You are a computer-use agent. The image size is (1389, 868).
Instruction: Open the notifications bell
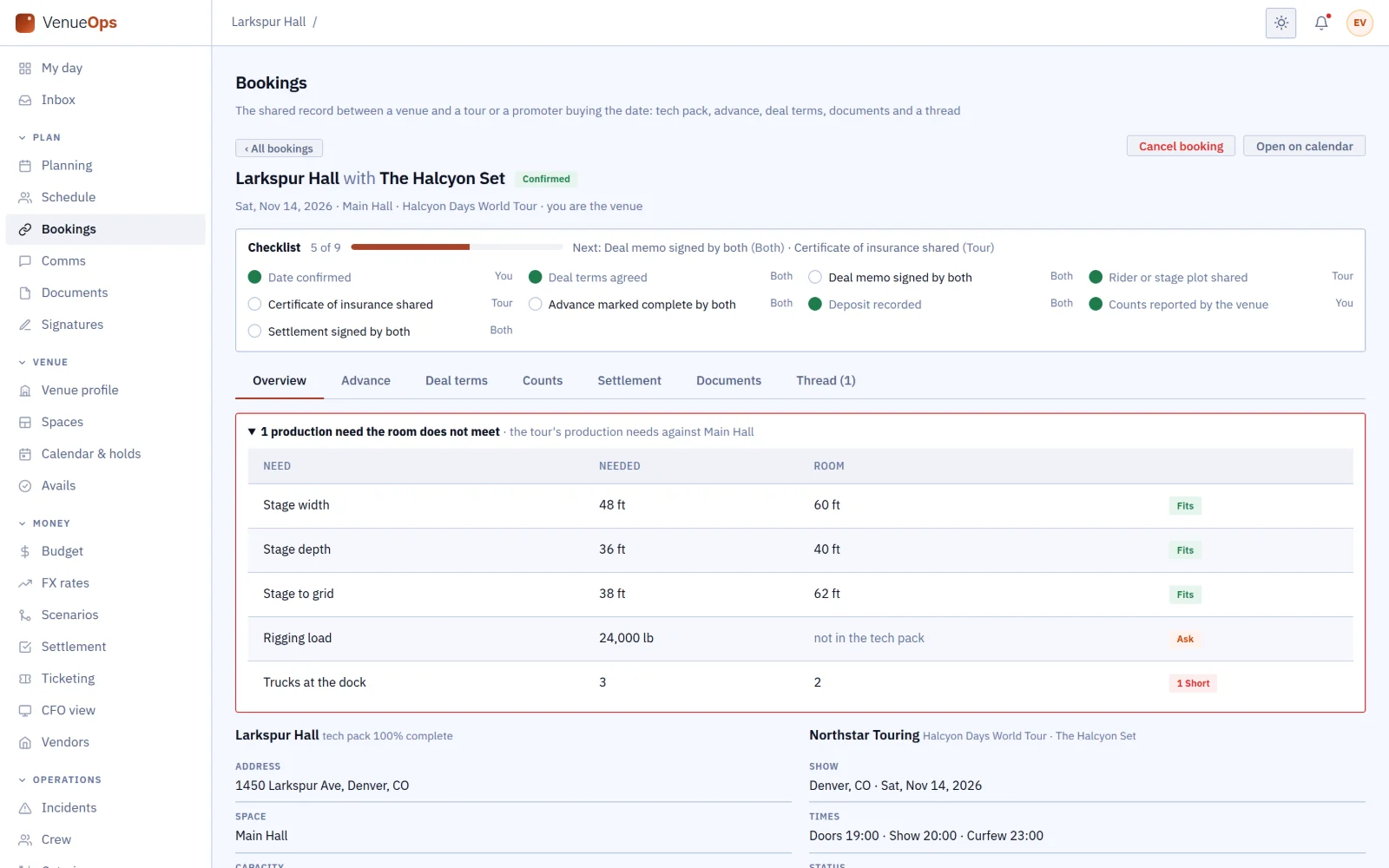pos(1321,23)
